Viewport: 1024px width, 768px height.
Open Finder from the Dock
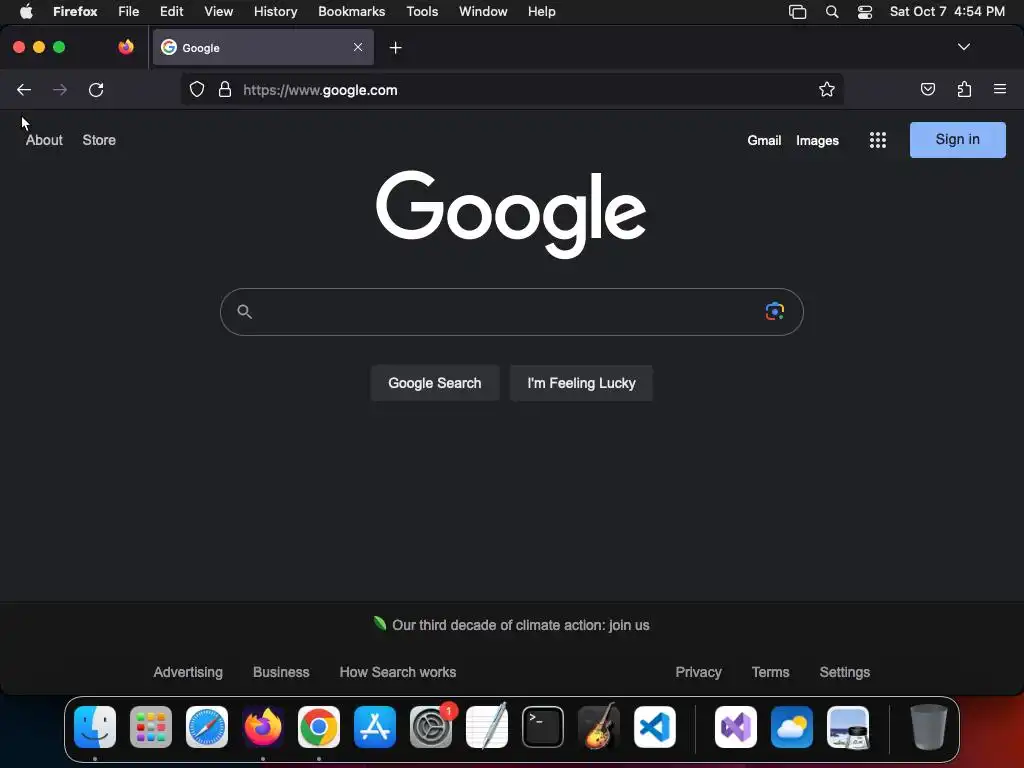pos(95,727)
